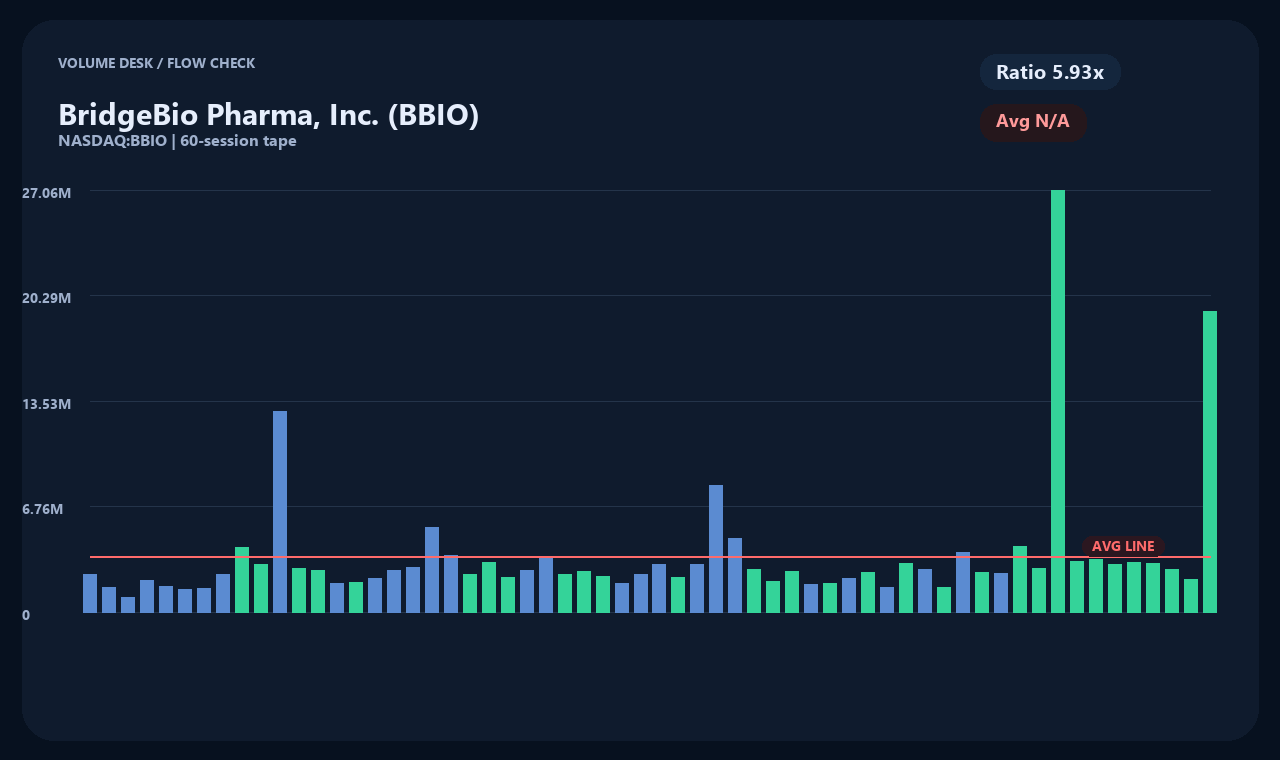Click the 27.06M axis label
Screen dimensions: 1280x760
click(x=46, y=192)
